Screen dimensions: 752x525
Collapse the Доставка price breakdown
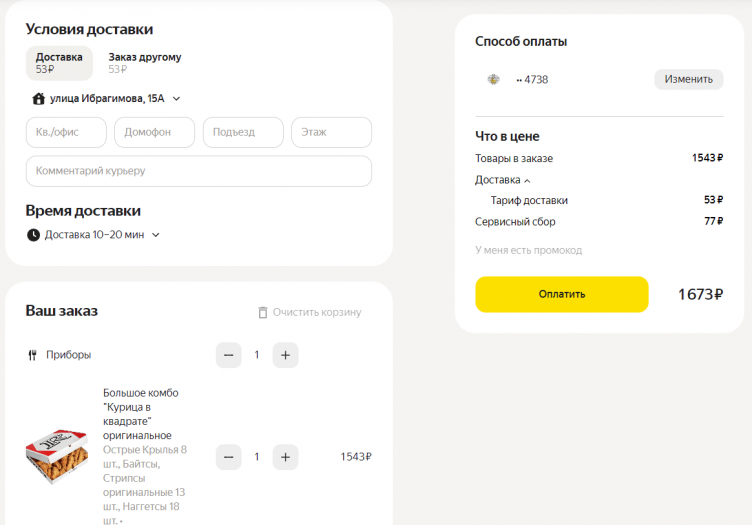click(x=527, y=181)
